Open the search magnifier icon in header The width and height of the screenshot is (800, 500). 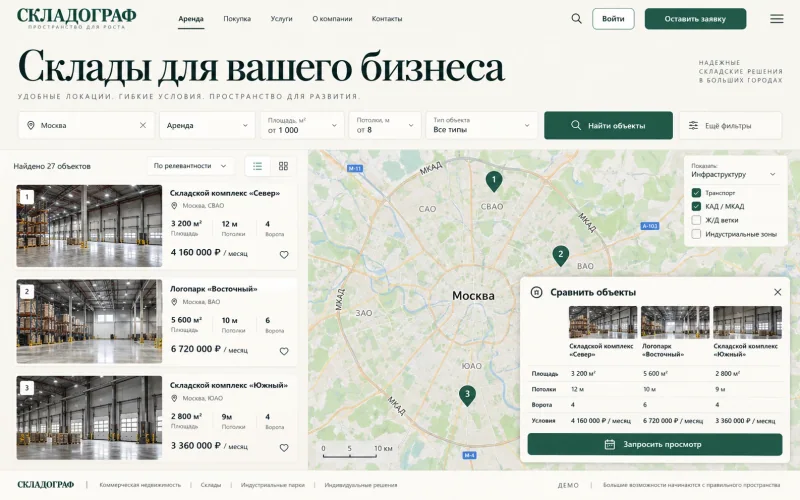576,19
